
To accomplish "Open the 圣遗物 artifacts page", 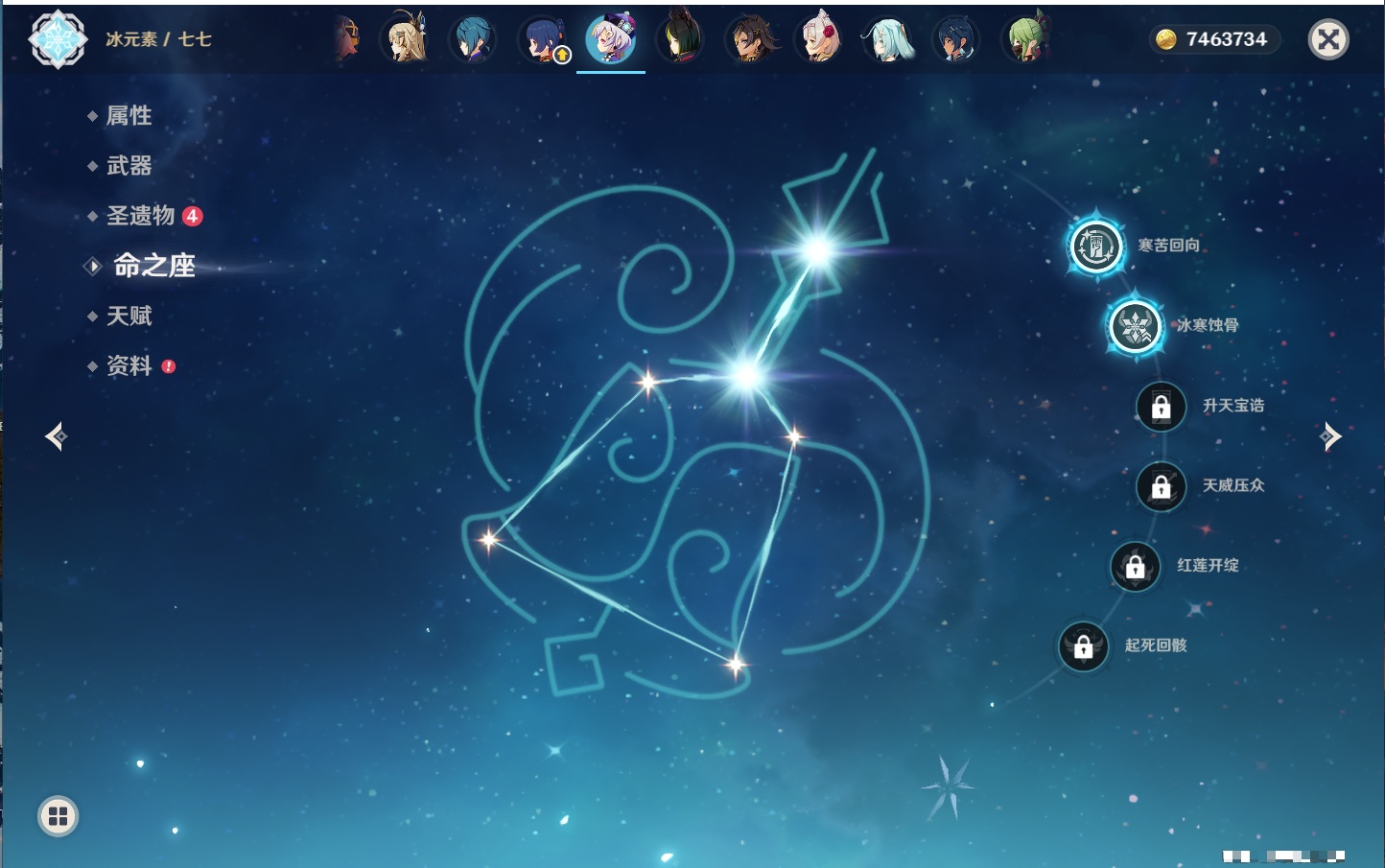I will [140, 216].
